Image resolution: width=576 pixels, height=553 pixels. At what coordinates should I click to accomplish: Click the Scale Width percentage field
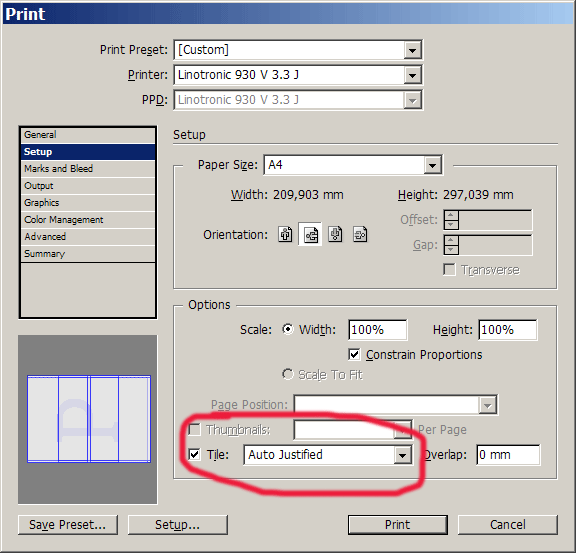tap(377, 330)
